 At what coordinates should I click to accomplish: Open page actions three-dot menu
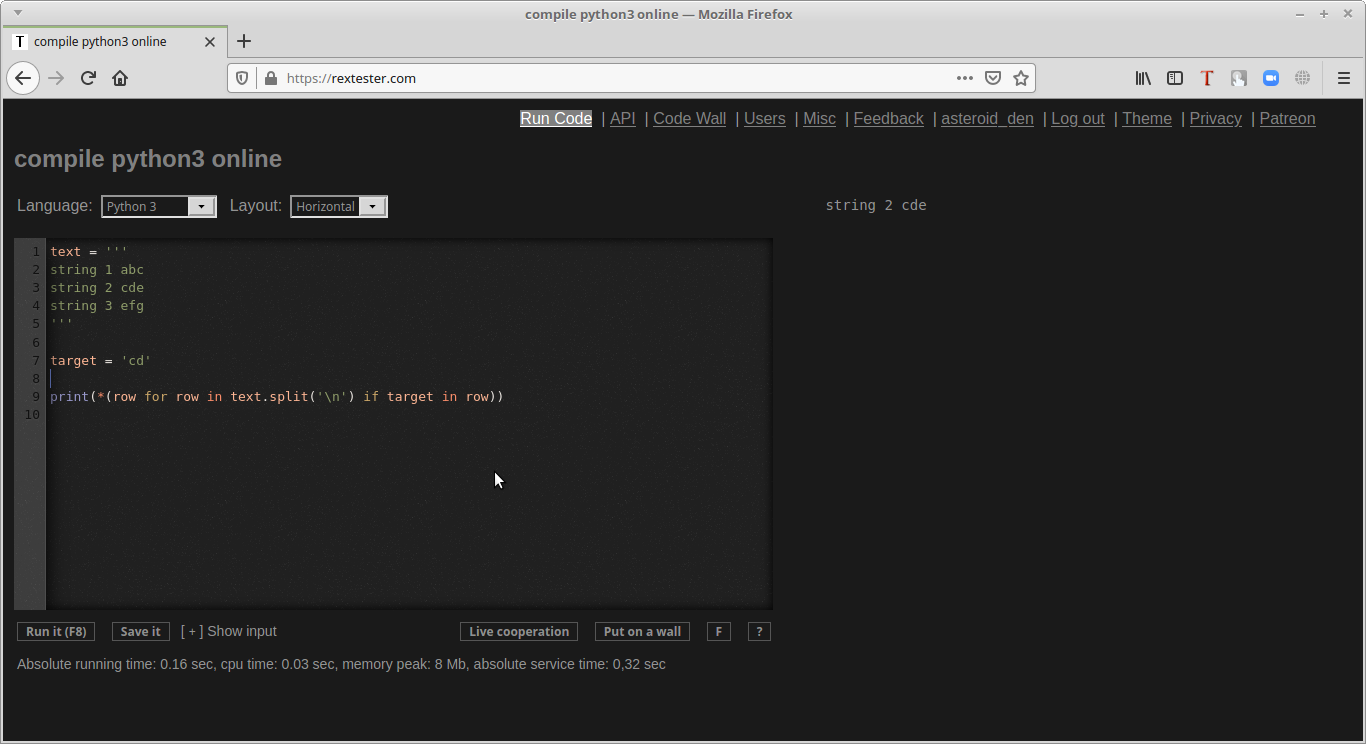pyautogui.click(x=964, y=78)
